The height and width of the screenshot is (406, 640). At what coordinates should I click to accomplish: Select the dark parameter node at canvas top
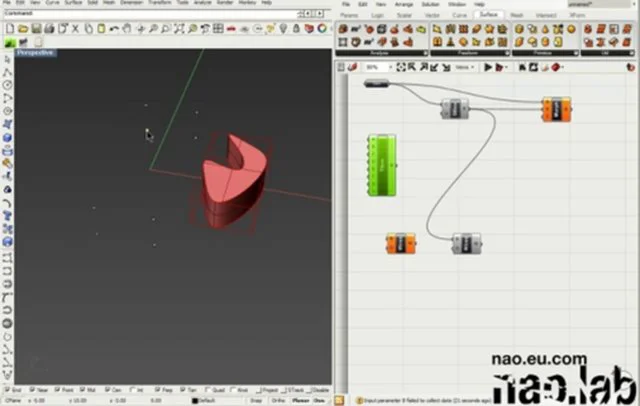tap(377, 84)
